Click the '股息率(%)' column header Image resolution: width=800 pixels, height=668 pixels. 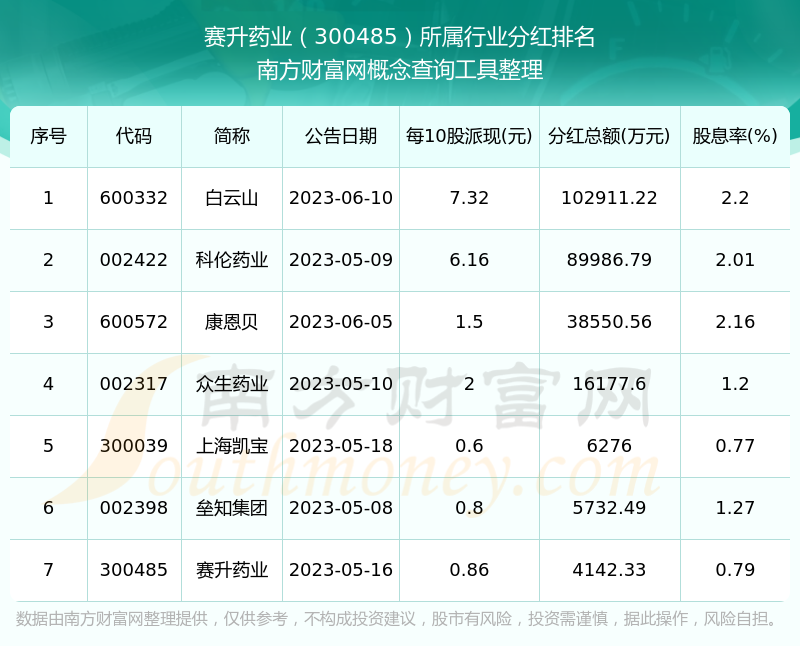point(735,136)
